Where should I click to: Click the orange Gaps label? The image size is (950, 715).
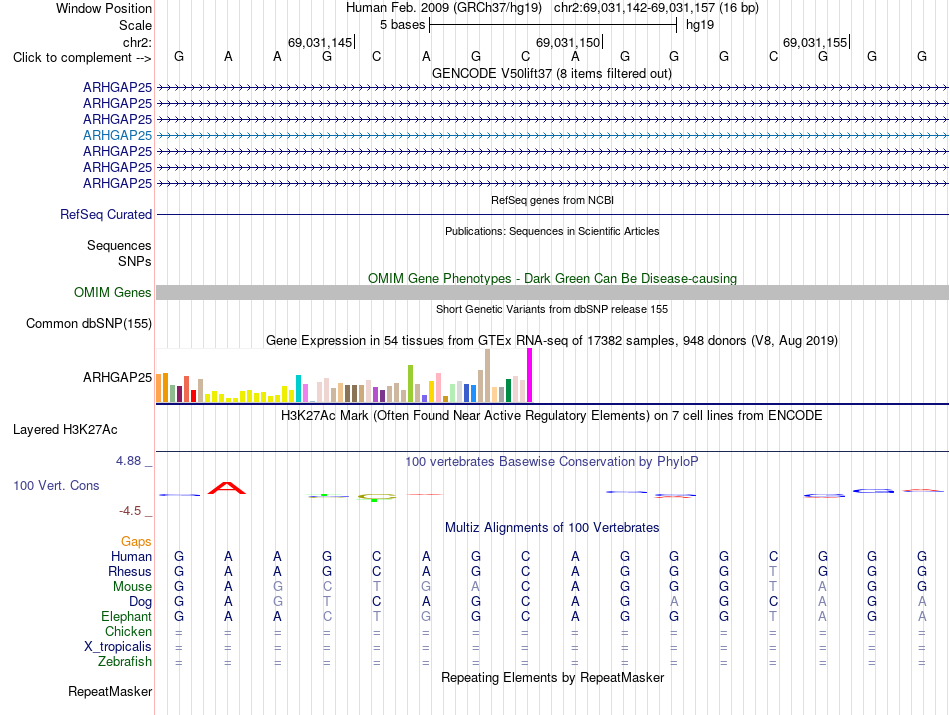point(136,541)
